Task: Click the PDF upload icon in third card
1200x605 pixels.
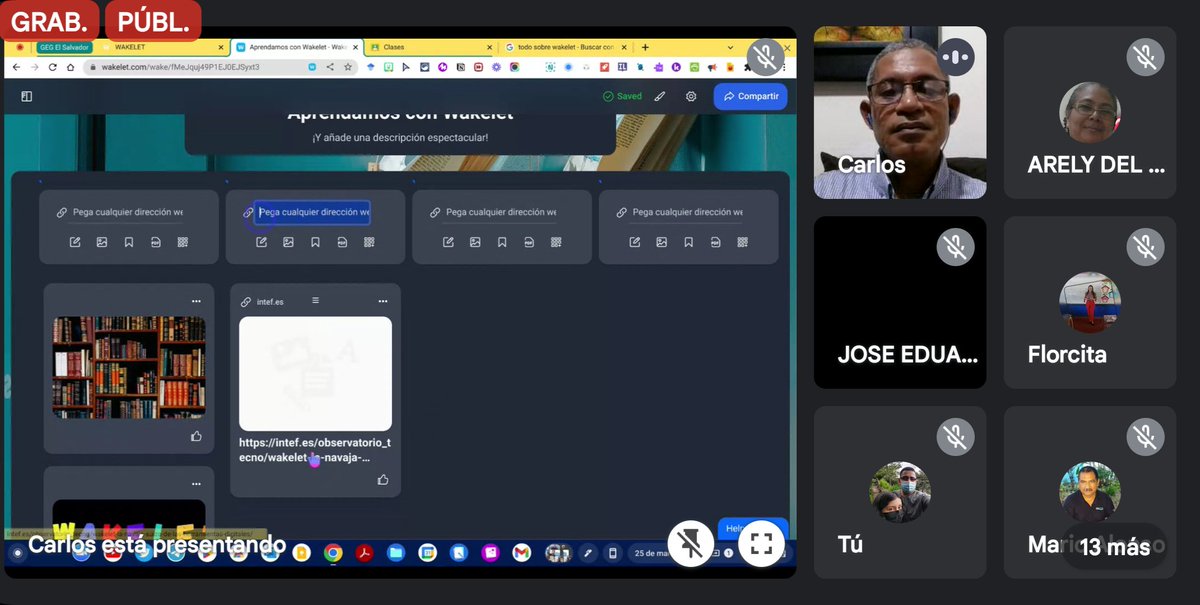Action: click(x=529, y=242)
